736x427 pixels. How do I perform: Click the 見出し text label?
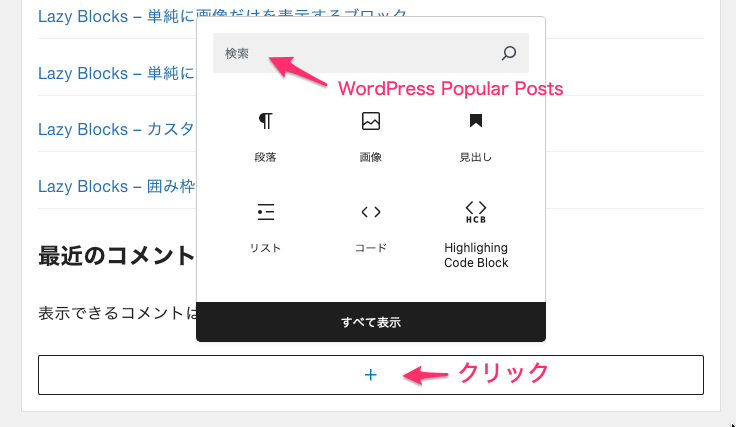coord(476,158)
